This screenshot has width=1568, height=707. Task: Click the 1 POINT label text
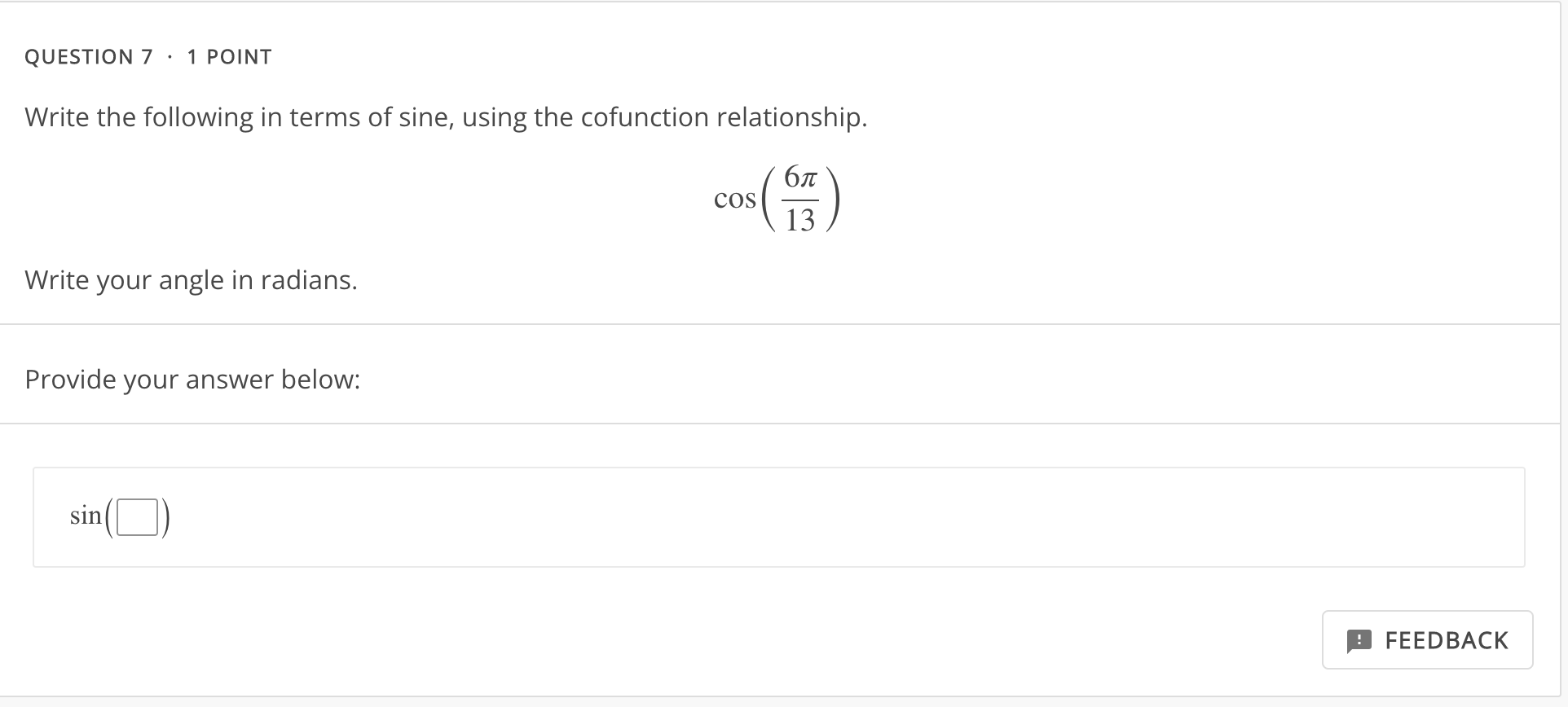click(x=229, y=56)
